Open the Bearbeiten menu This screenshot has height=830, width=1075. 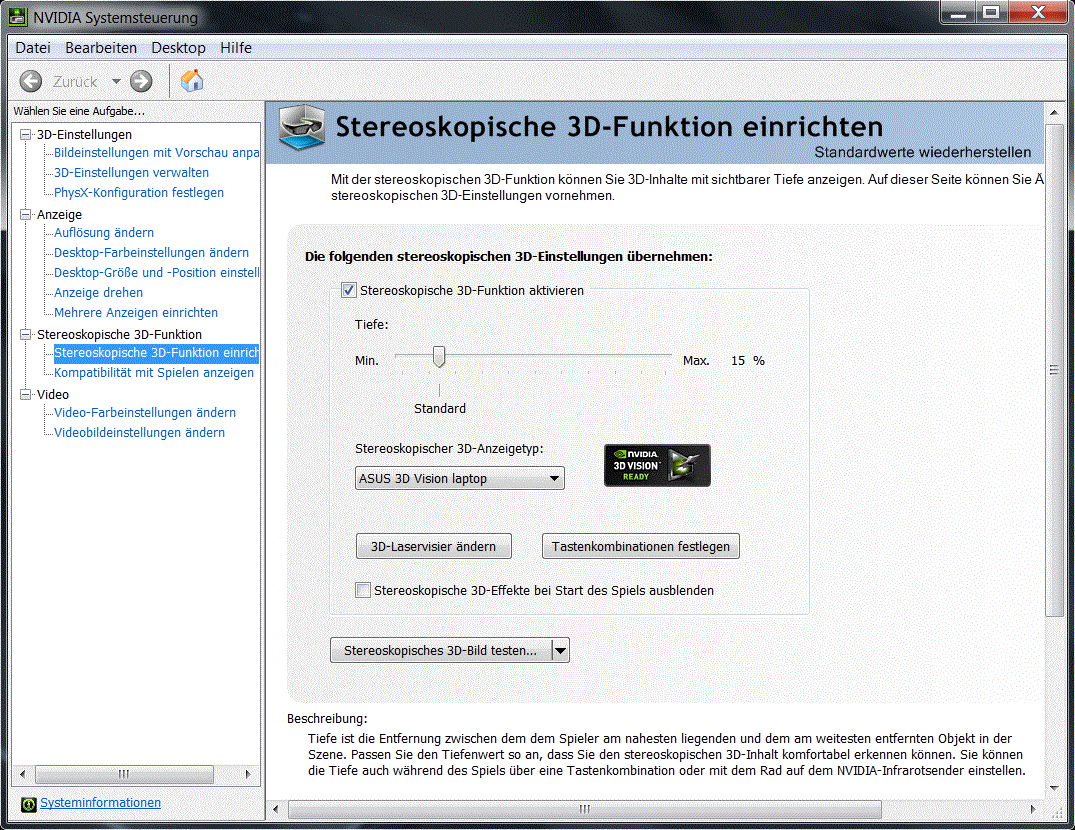(x=101, y=48)
